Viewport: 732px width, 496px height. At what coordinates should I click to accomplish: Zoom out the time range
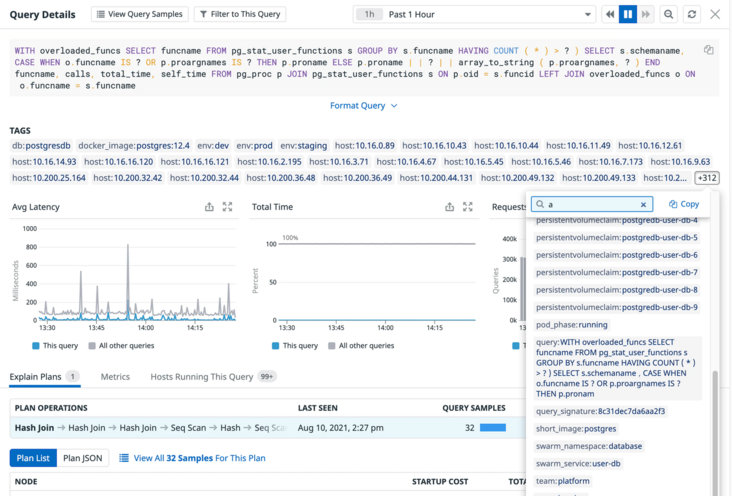click(668, 15)
